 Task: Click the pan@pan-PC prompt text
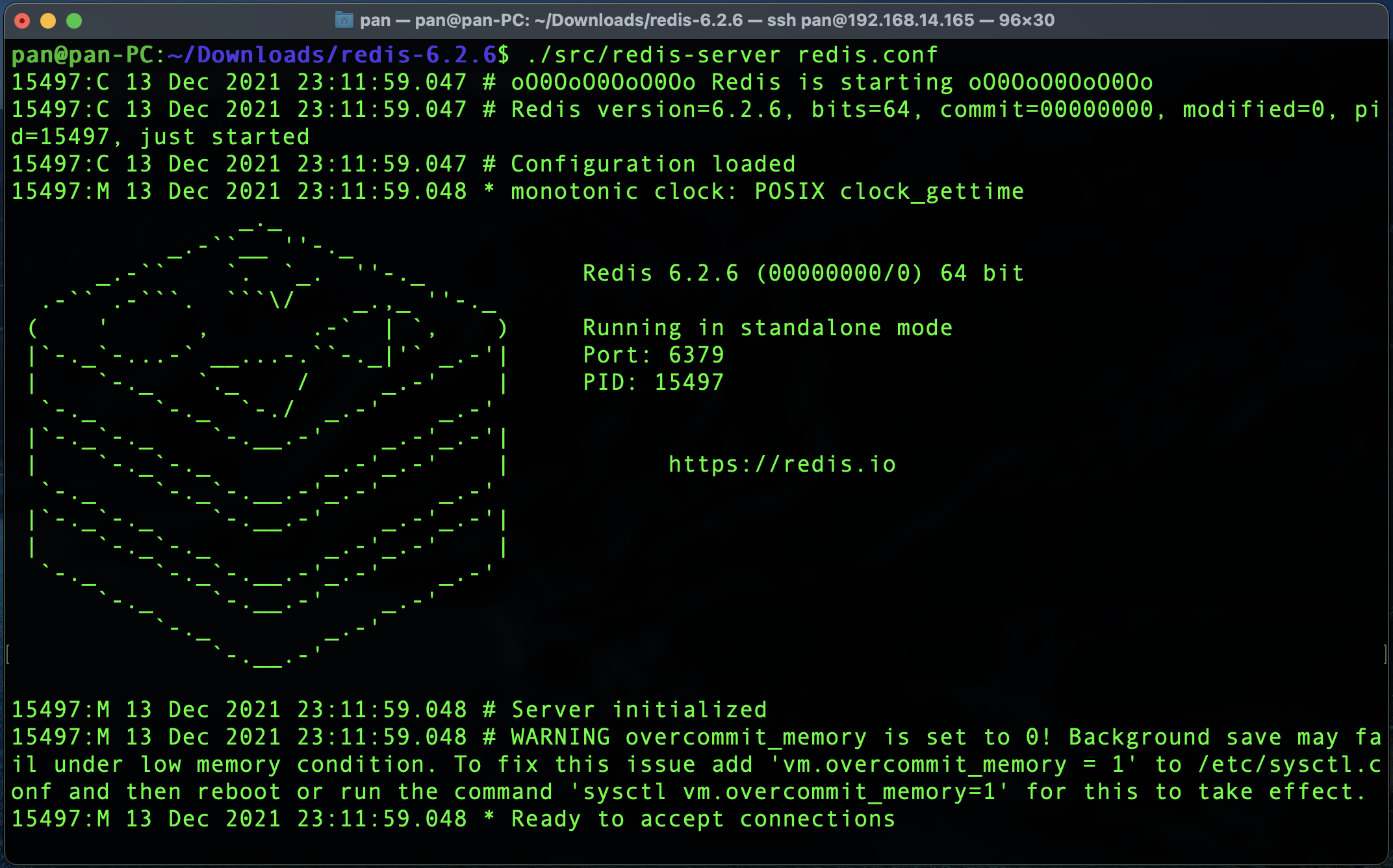pos(82,55)
